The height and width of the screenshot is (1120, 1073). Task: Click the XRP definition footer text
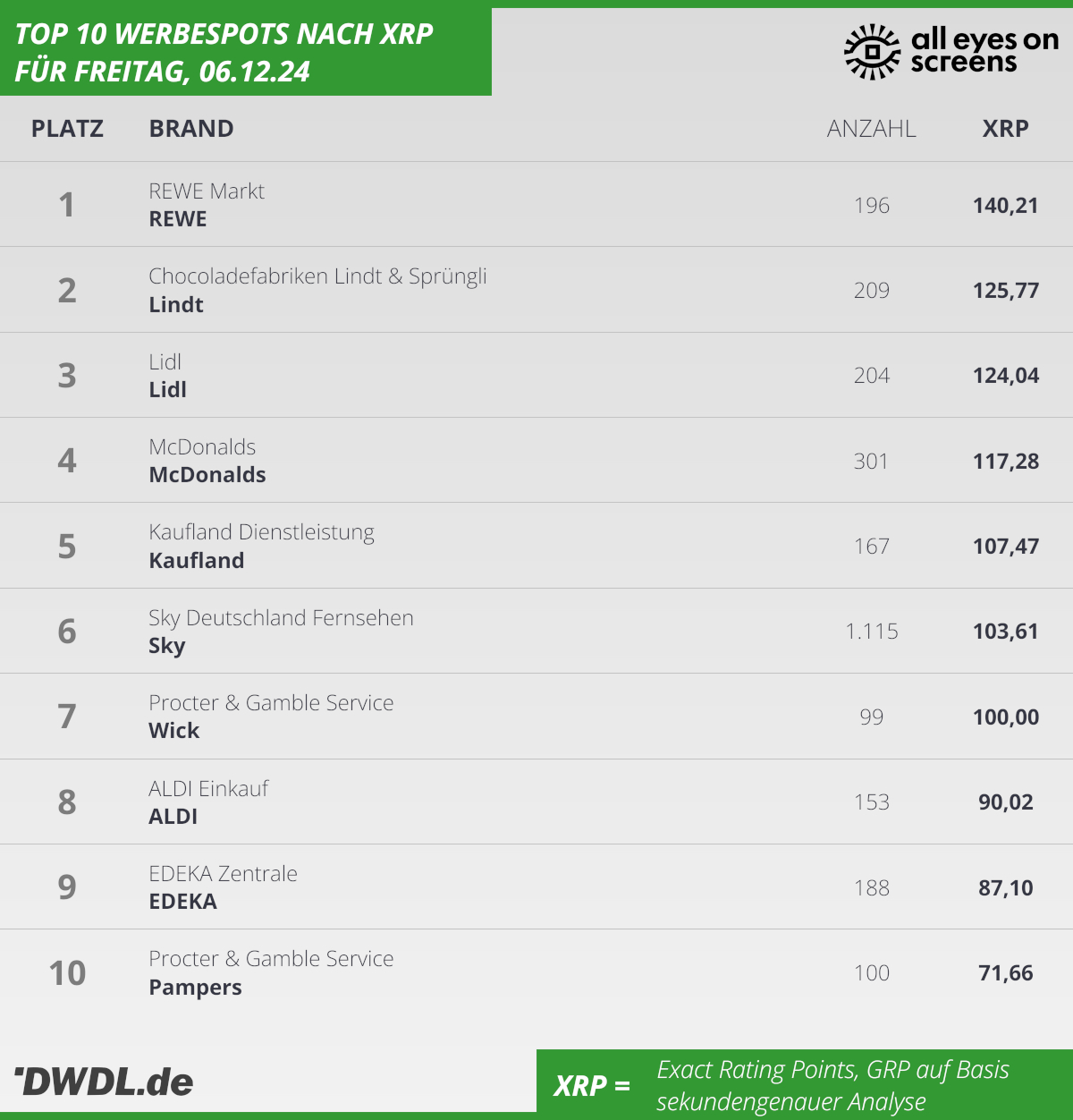832,1085
